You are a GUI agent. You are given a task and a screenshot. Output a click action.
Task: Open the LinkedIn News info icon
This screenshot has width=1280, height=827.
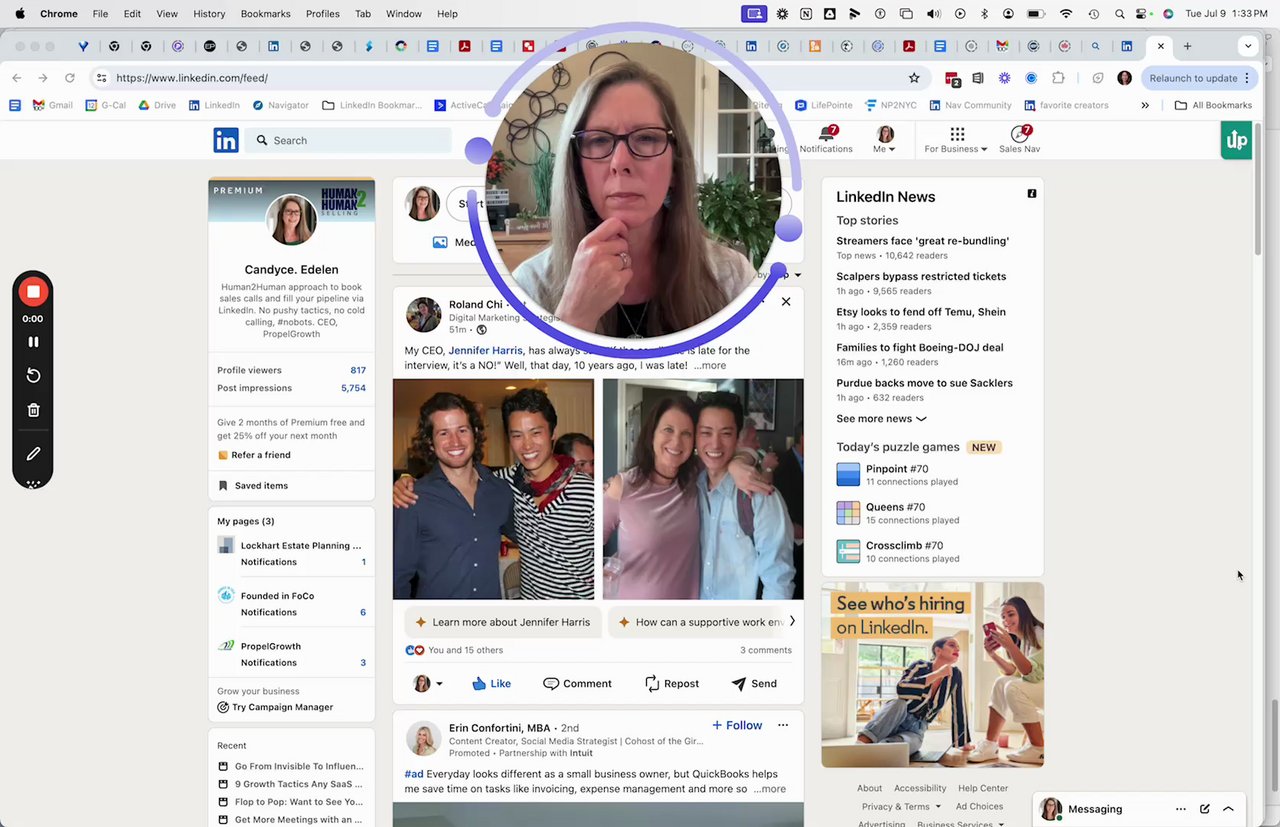tap(1032, 194)
